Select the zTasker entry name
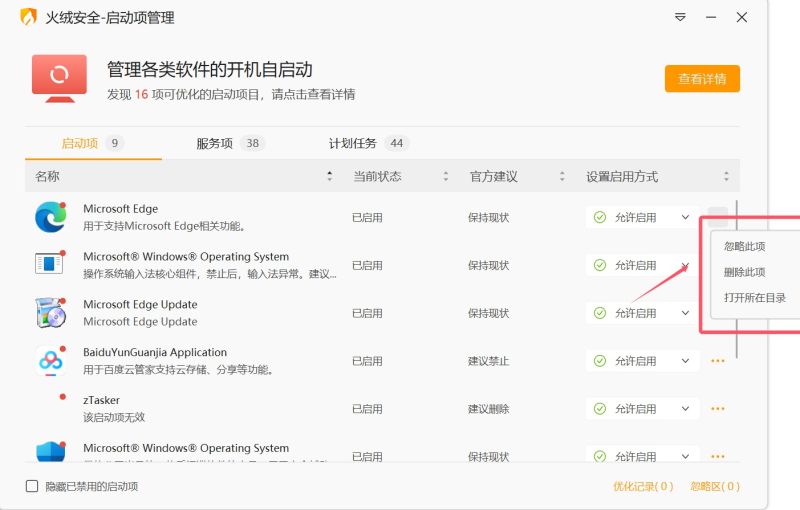800x510 pixels. [x=102, y=400]
